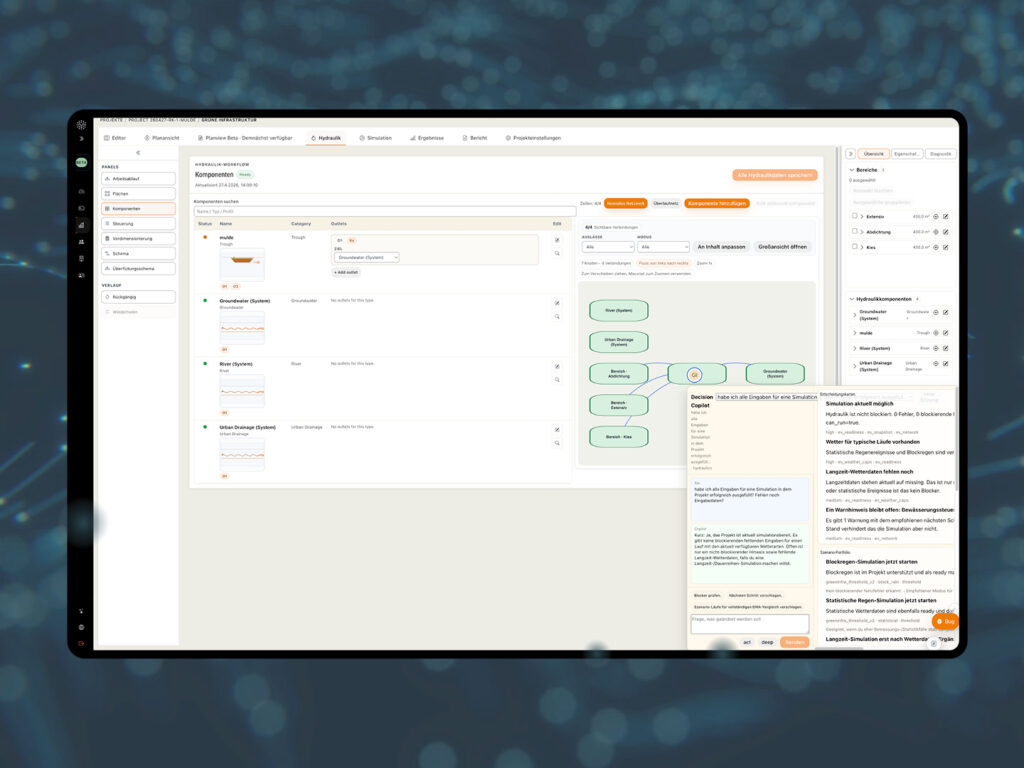
Task: Click the edit icon in the Urban Drainage (System) table row
Action: tap(557, 430)
